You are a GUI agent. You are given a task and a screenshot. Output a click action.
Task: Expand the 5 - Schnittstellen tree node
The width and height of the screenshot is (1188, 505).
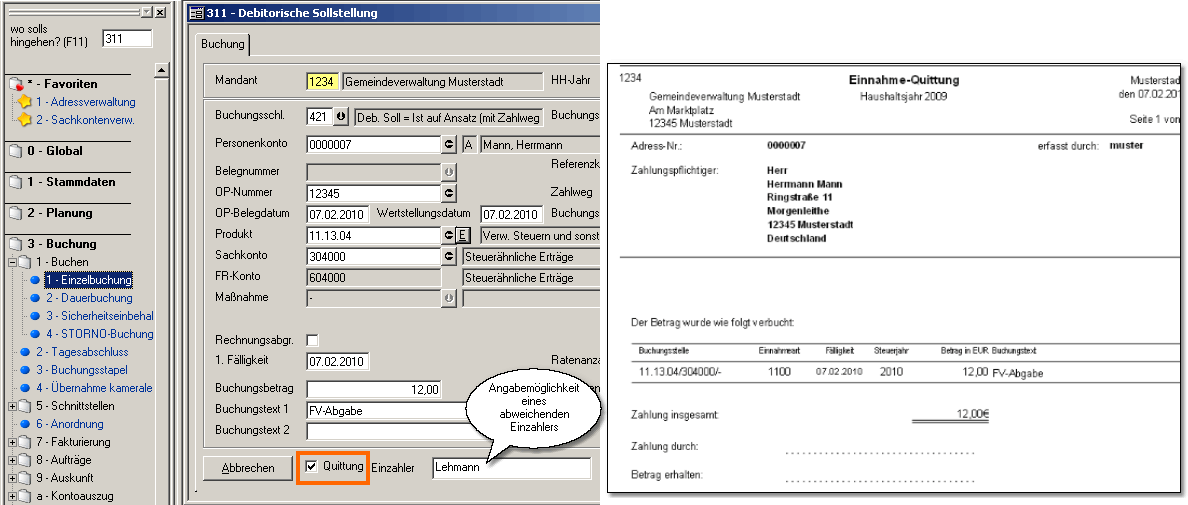[12, 406]
